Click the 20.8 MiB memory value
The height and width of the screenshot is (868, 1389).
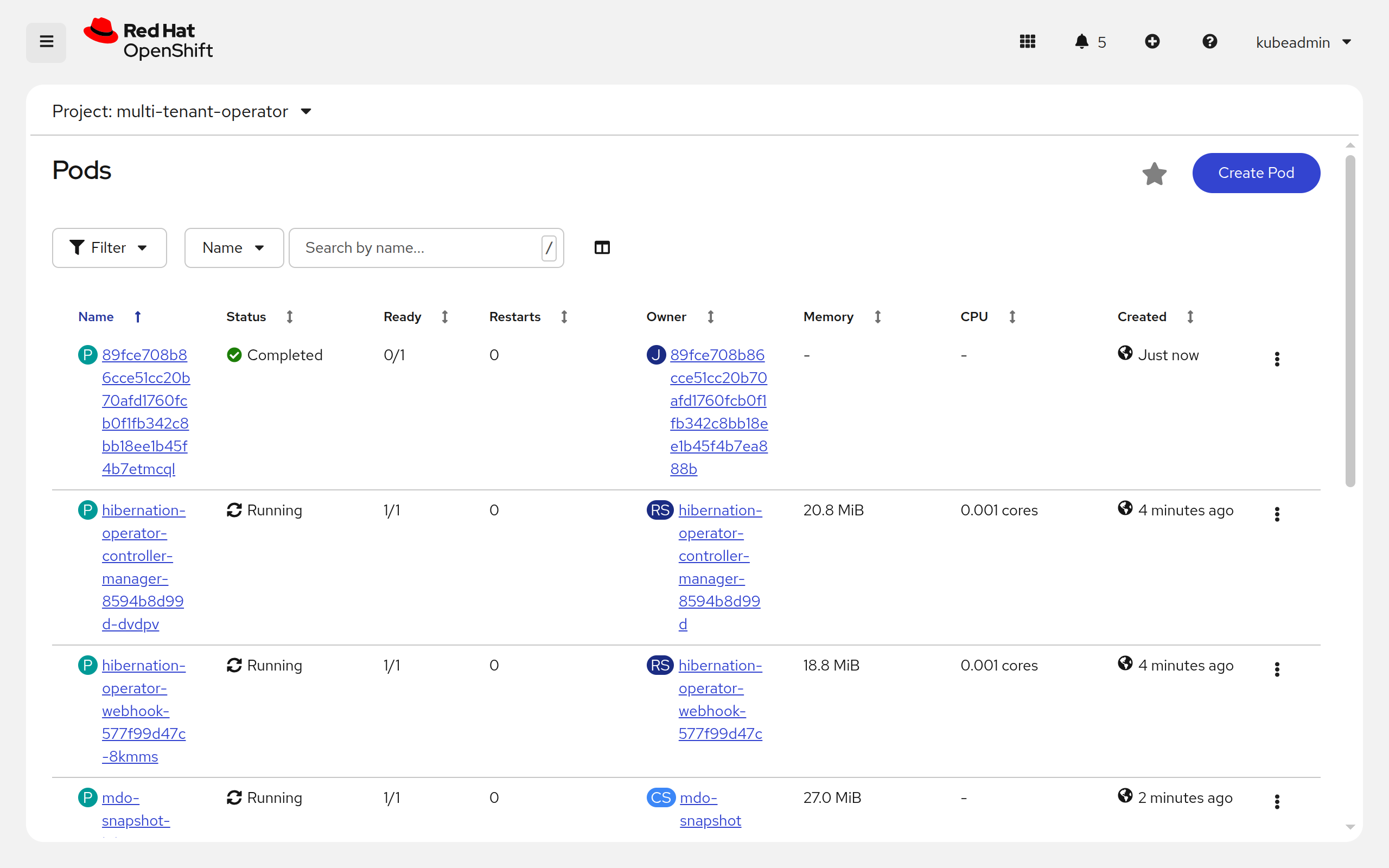833,510
